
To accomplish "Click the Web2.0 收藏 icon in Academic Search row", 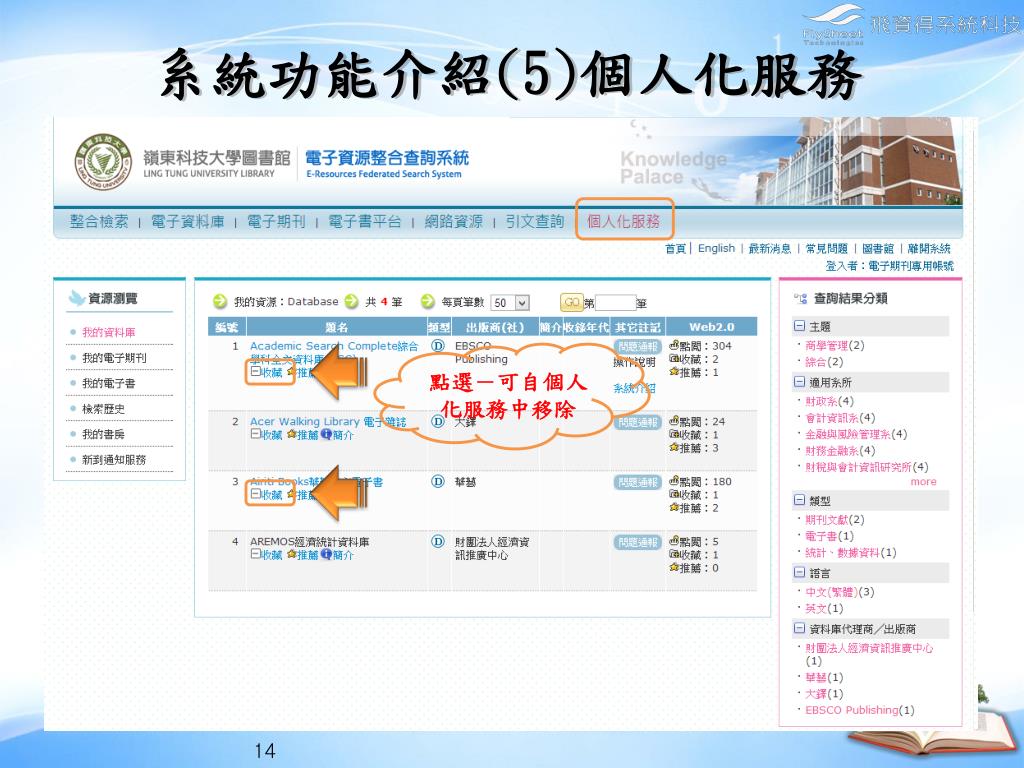I will coord(674,359).
